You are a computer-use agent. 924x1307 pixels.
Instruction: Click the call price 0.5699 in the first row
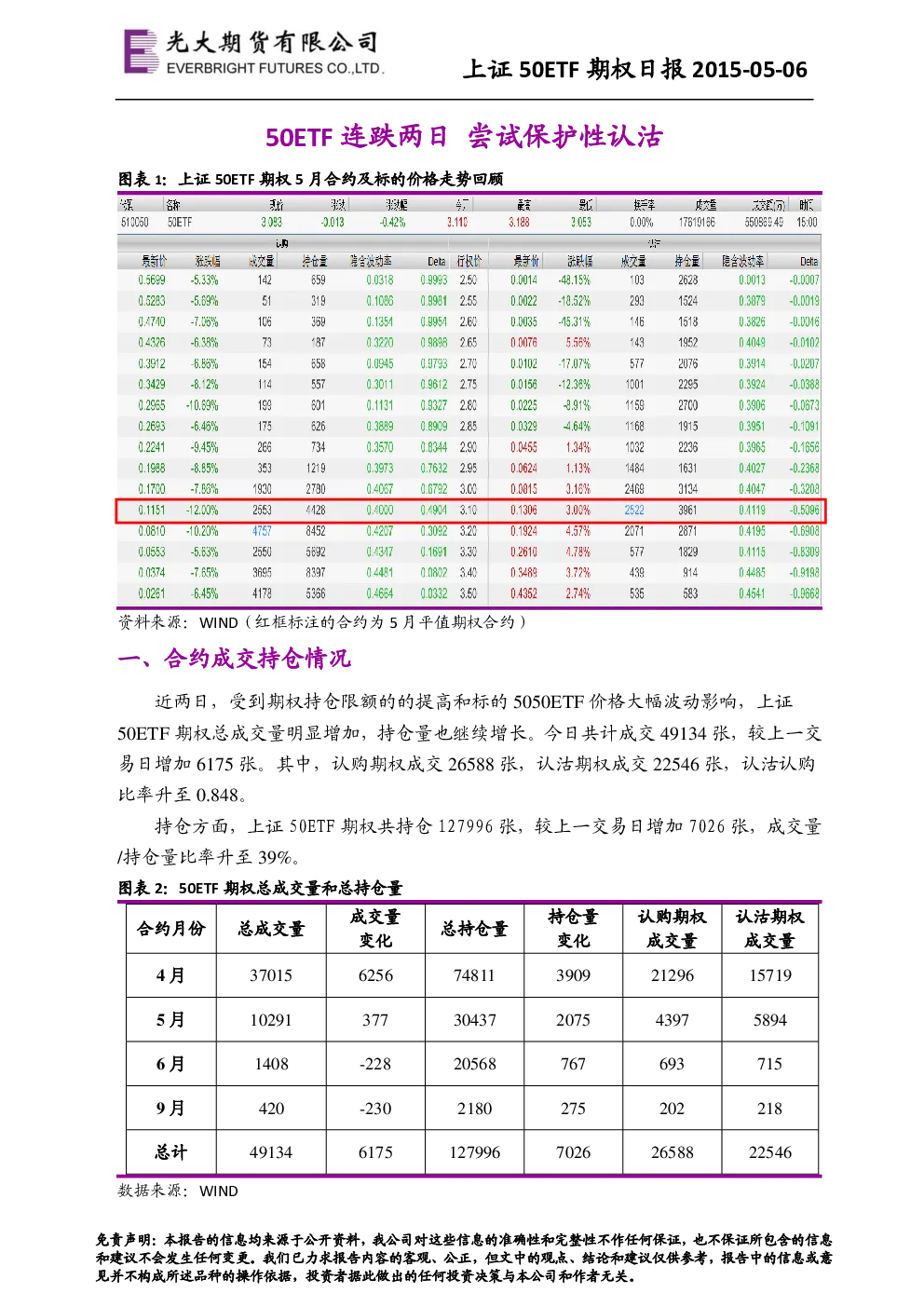(x=152, y=280)
